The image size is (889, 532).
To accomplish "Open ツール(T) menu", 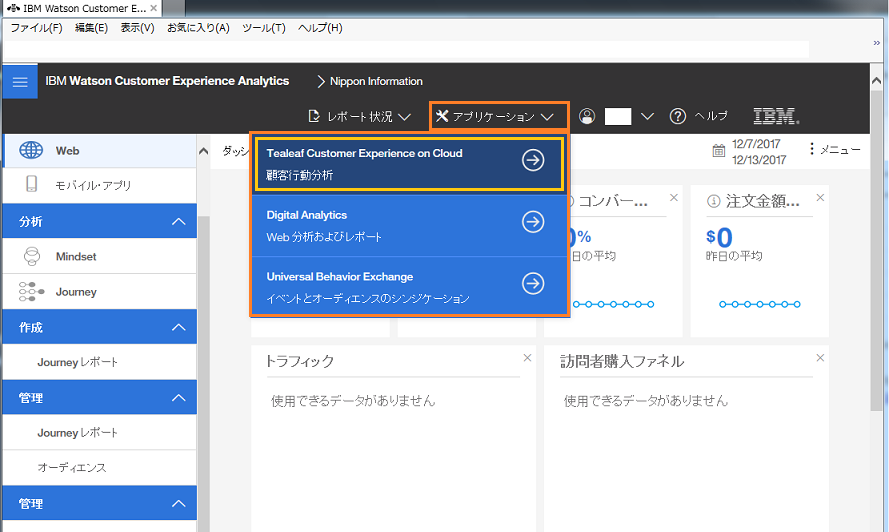I will (x=264, y=28).
